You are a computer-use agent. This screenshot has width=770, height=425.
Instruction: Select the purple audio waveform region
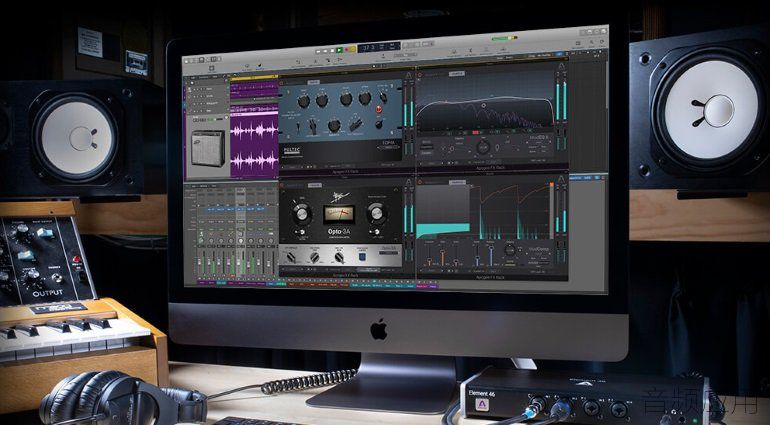tap(254, 146)
